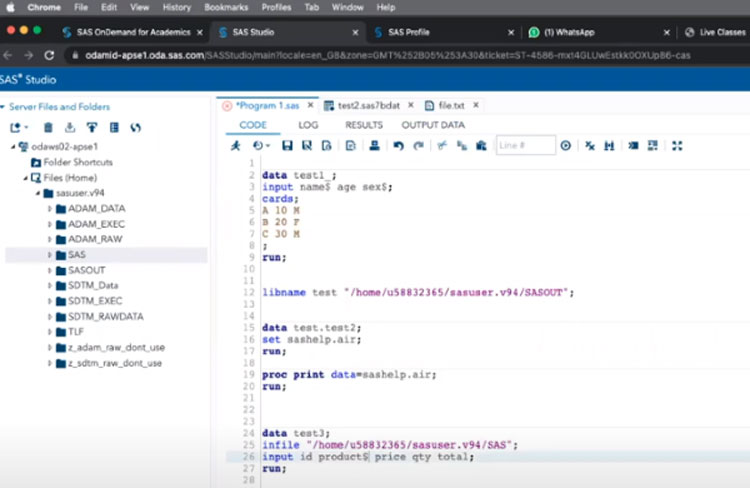Maximize the code editor view icon
This screenshot has width=750, height=488.
(677, 146)
